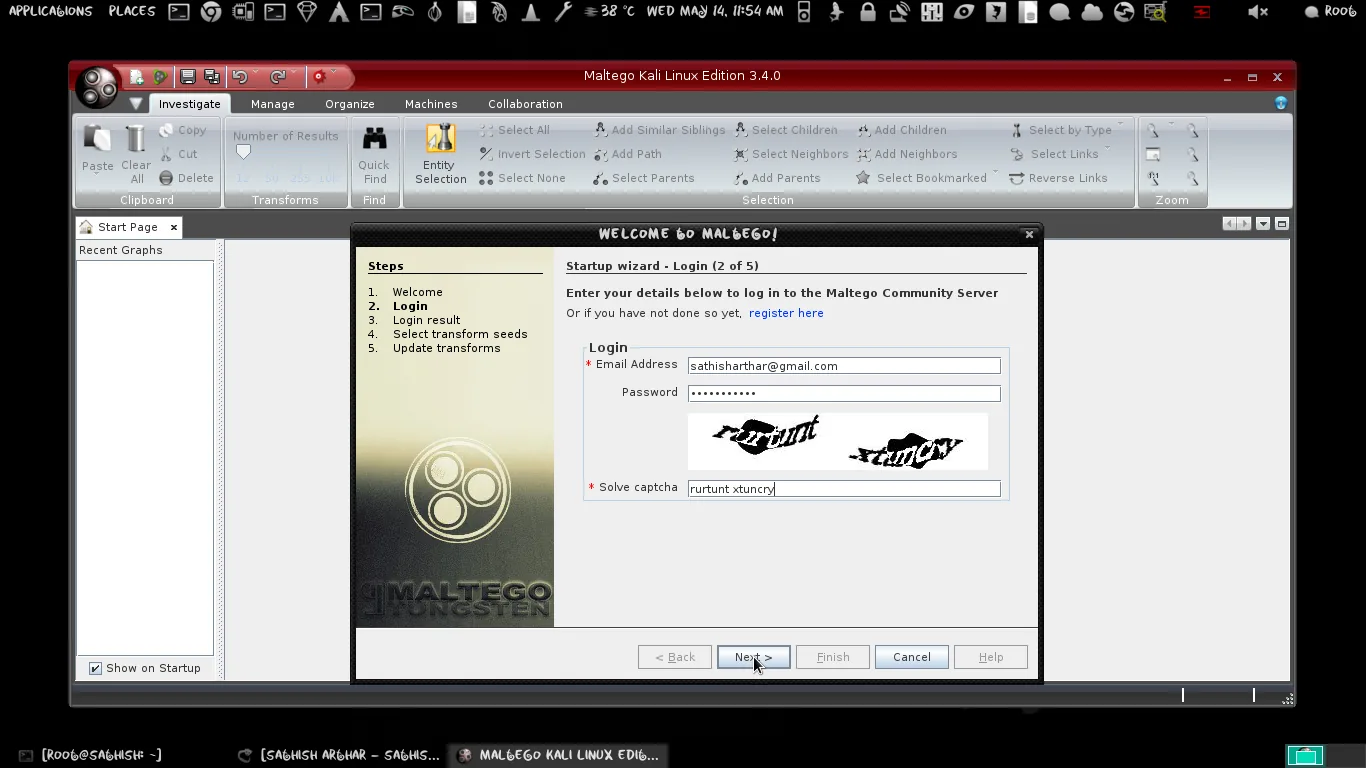Viewport: 1366px width, 768px height.
Task: Click the Finish button in wizard
Action: 832,657
